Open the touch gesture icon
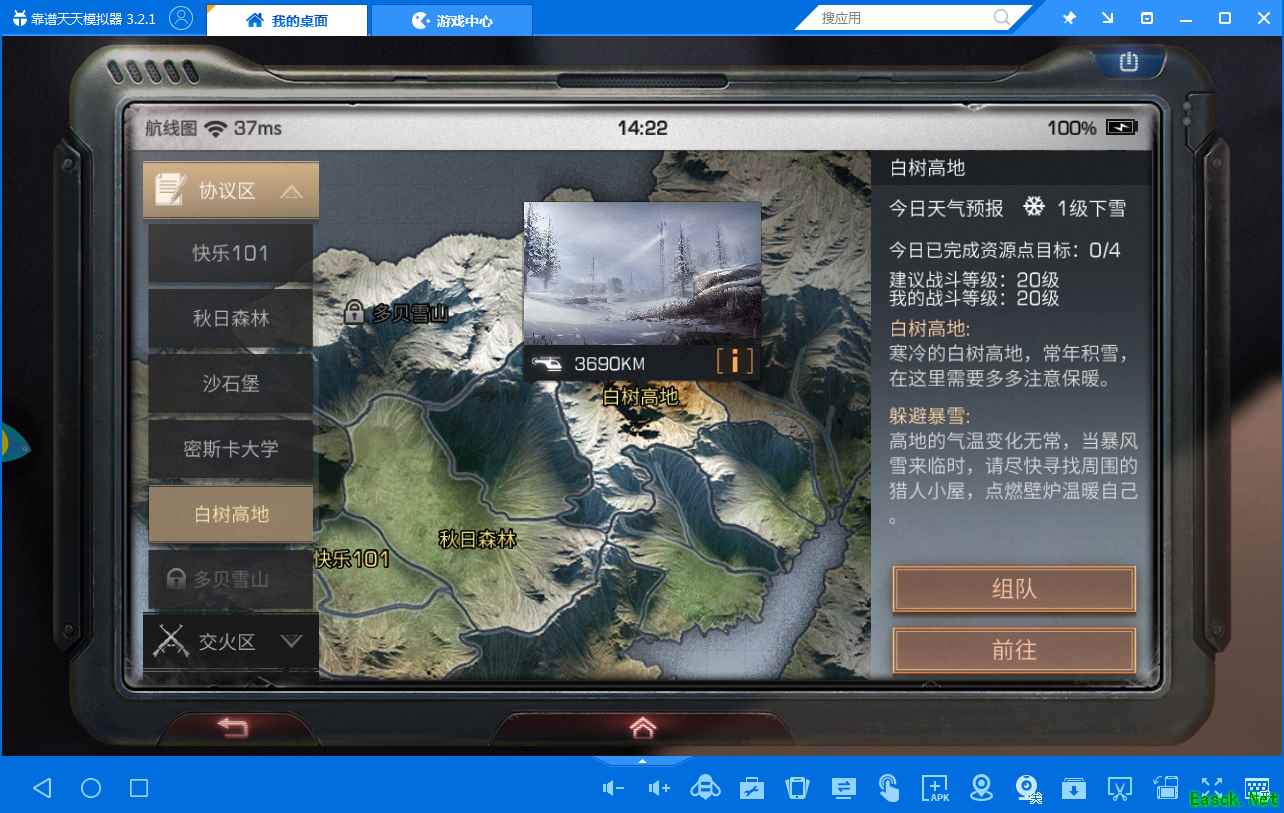Viewport: 1284px width, 813px height. tap(889, 788)
